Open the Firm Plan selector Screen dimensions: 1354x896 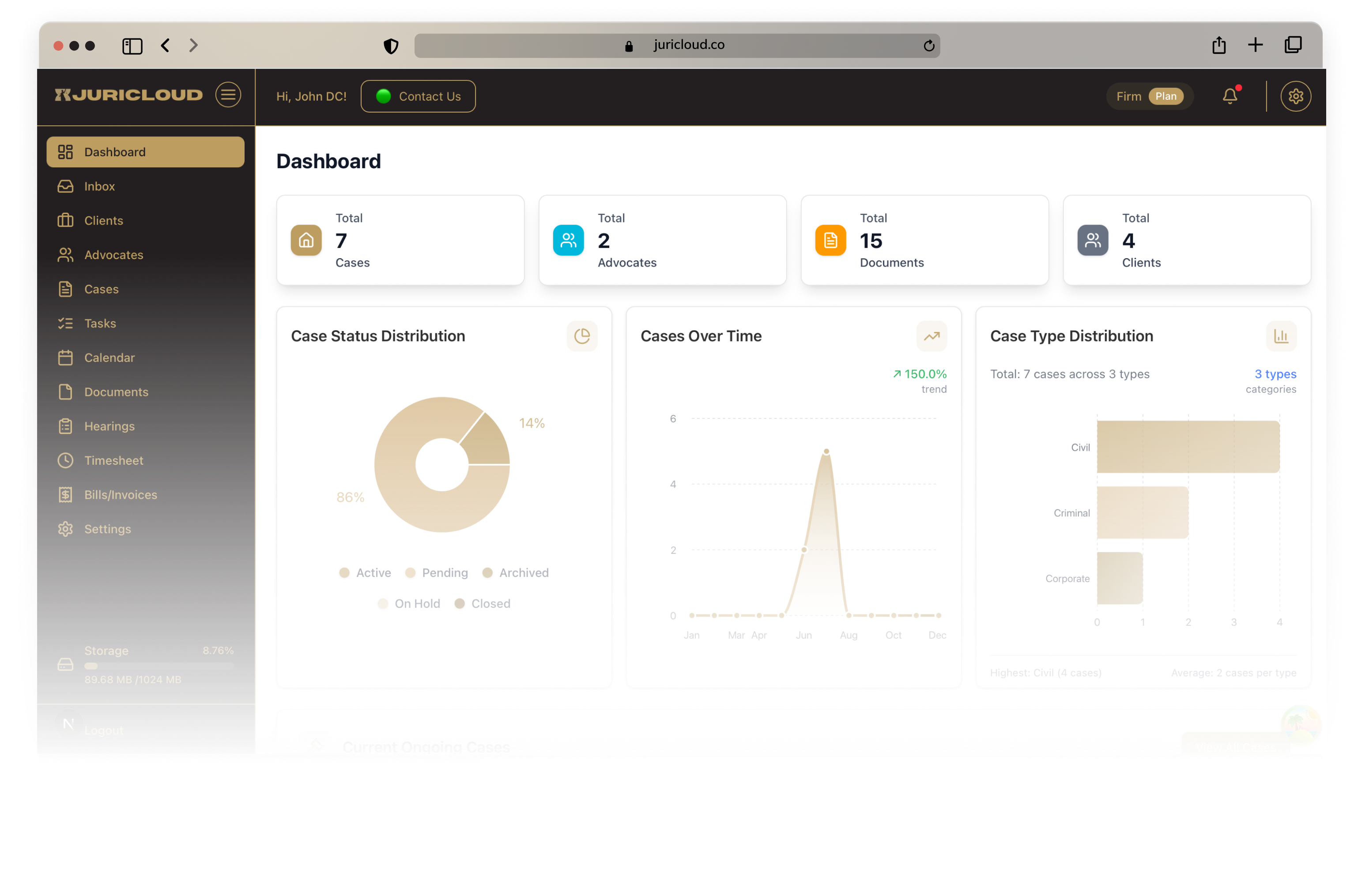click(x=1149, y=96)
